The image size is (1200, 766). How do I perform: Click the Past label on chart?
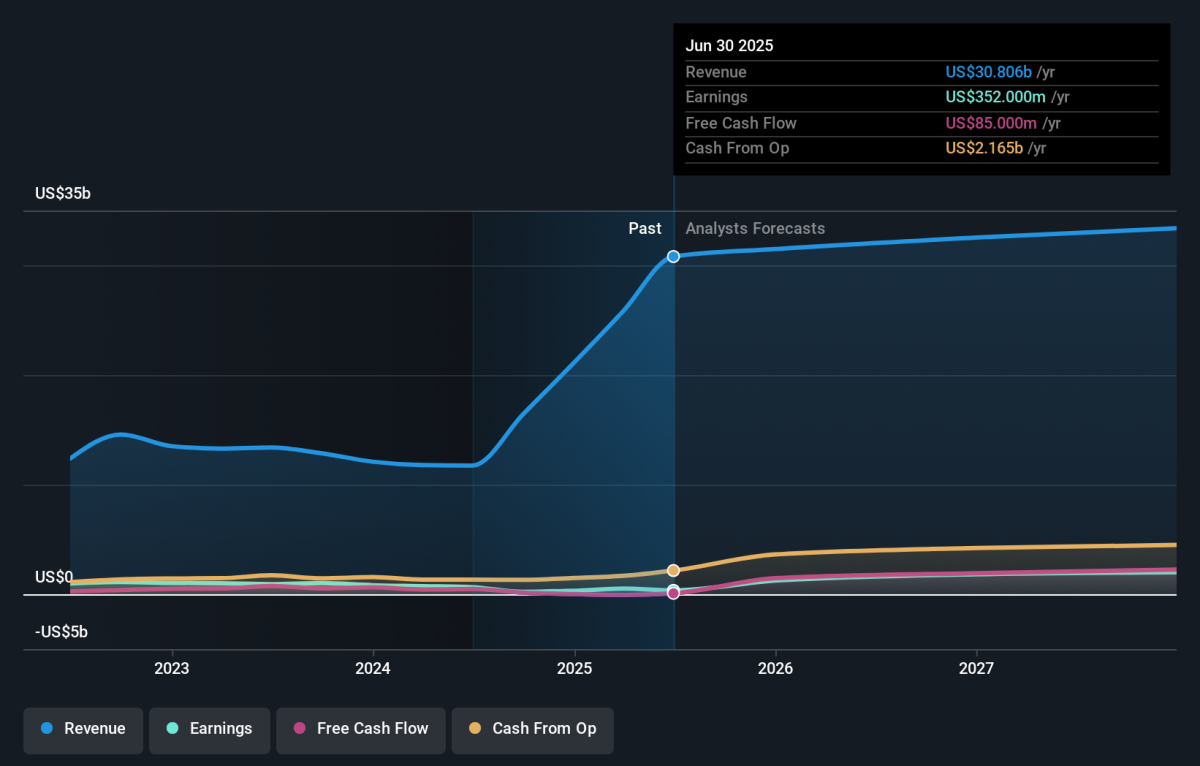645,229
